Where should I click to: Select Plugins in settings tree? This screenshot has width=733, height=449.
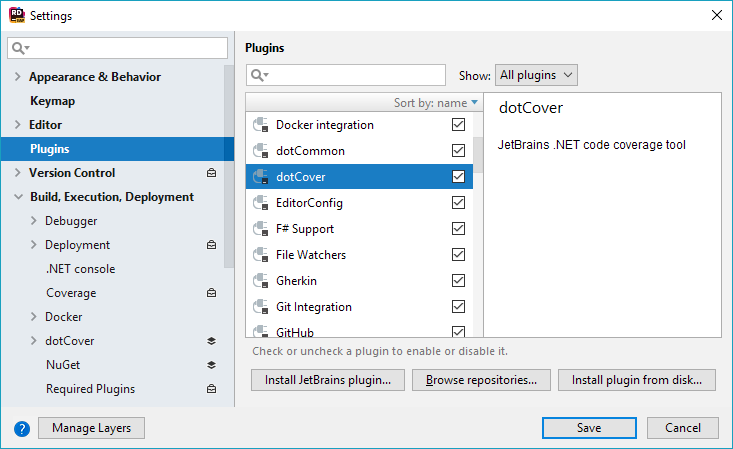tap(117, 149)
